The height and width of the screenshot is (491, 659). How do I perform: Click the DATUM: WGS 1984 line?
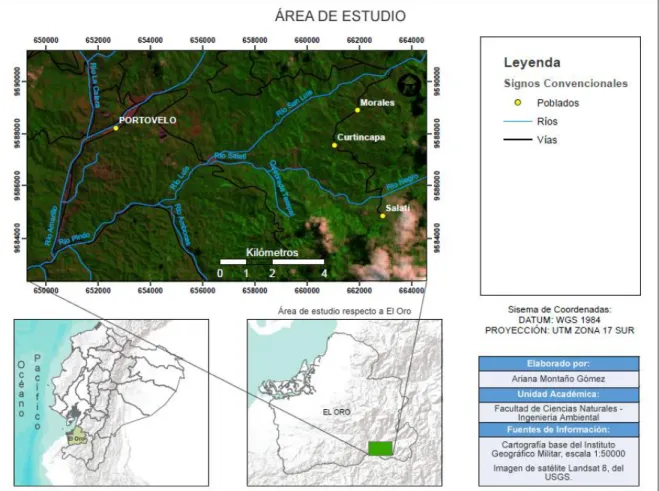(x=559, y=320)
